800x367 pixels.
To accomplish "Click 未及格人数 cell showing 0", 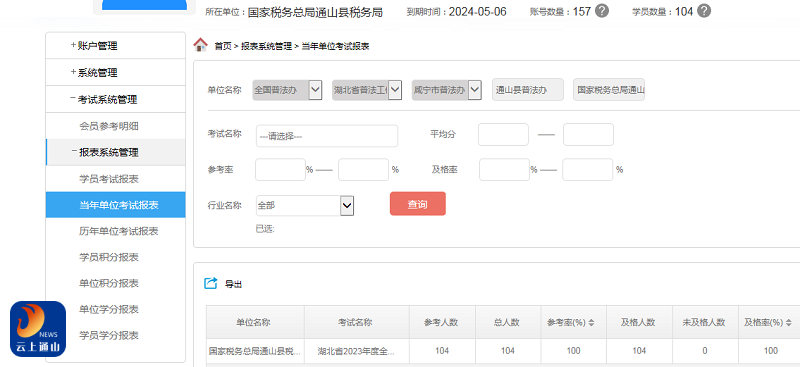I will click(705, 351).
